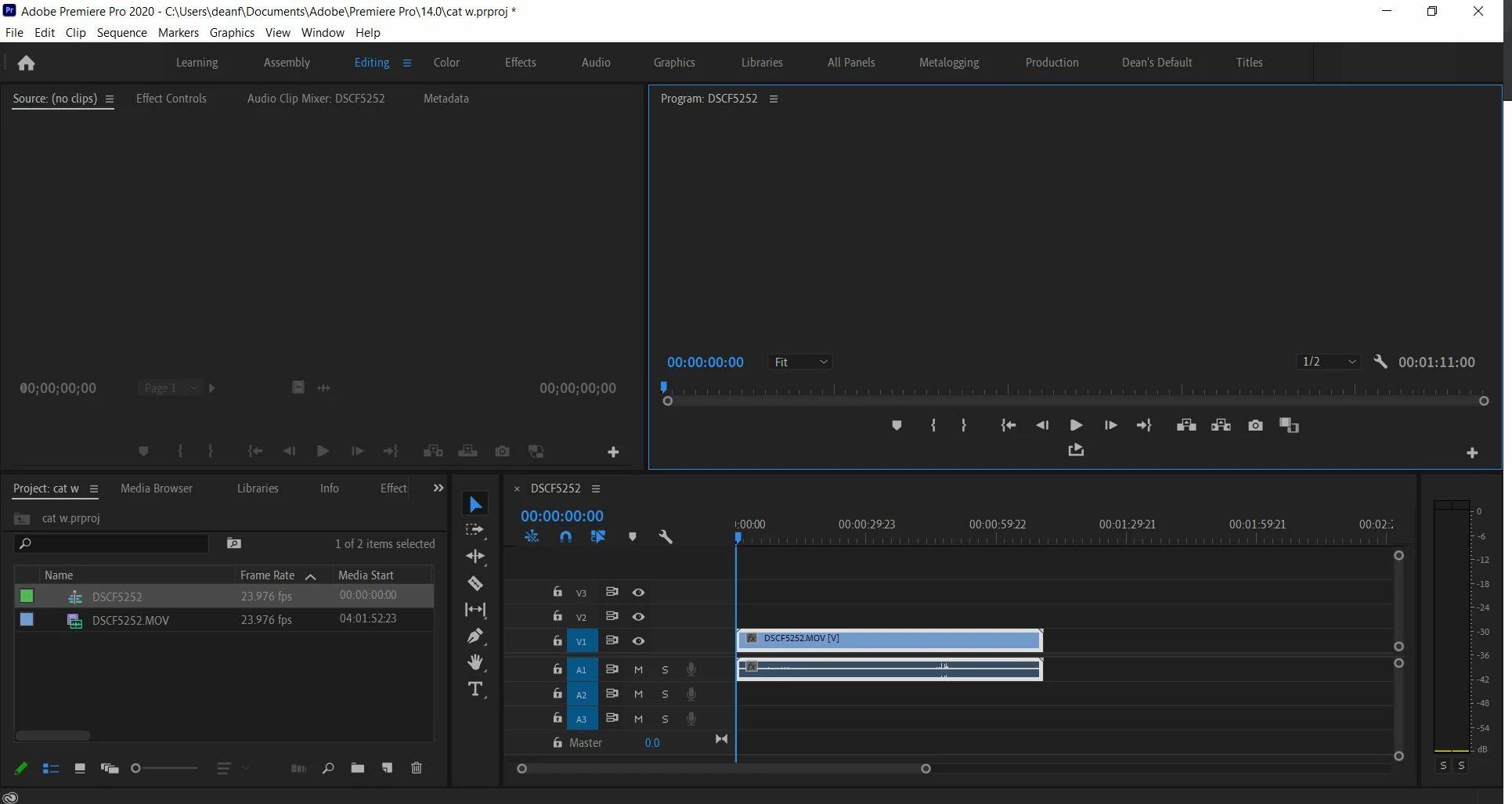Select the Track Select Forward tool
The width and height of the screenshot is (1512, 804).
(475, 530)
